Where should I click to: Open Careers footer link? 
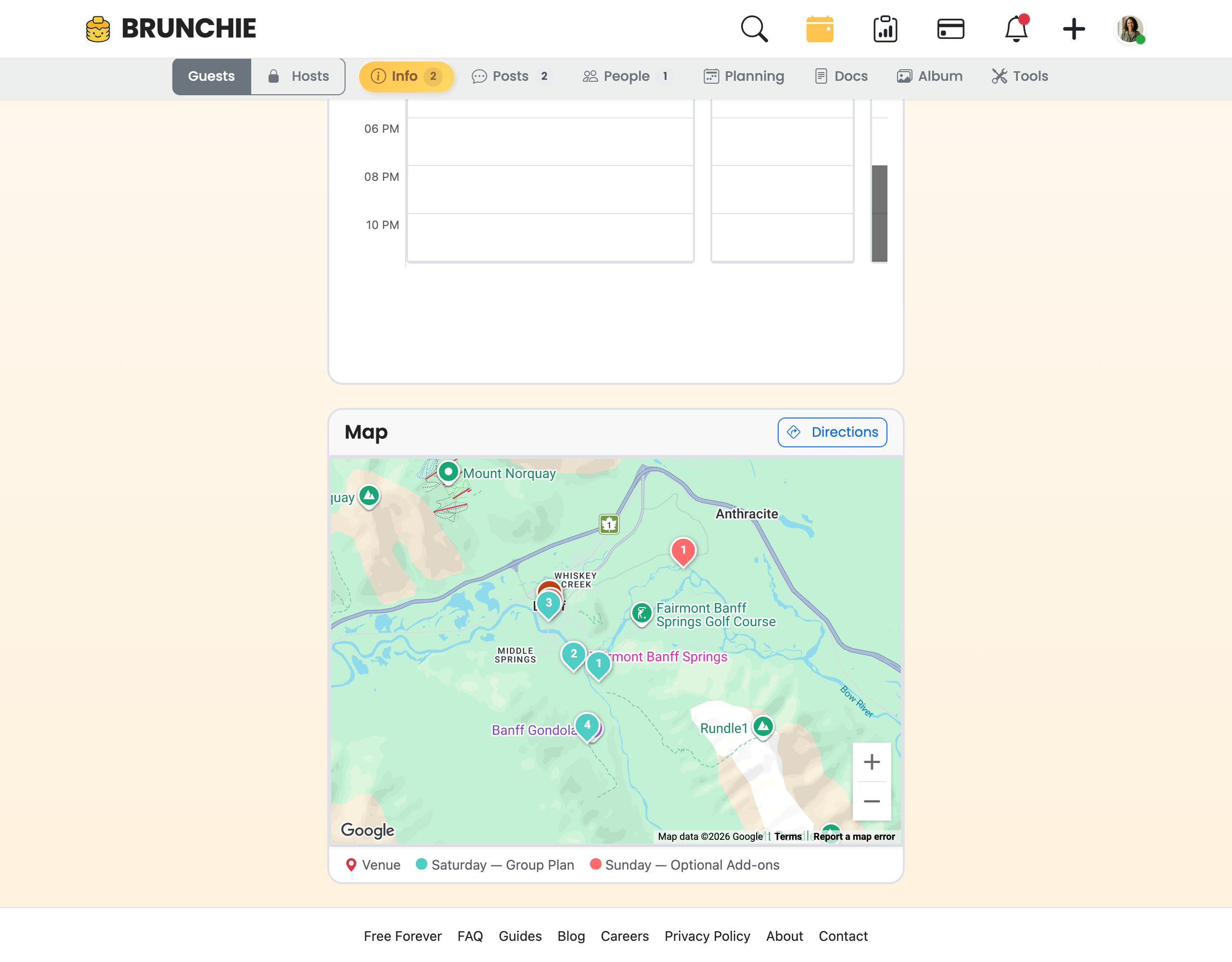click(625, 936)
